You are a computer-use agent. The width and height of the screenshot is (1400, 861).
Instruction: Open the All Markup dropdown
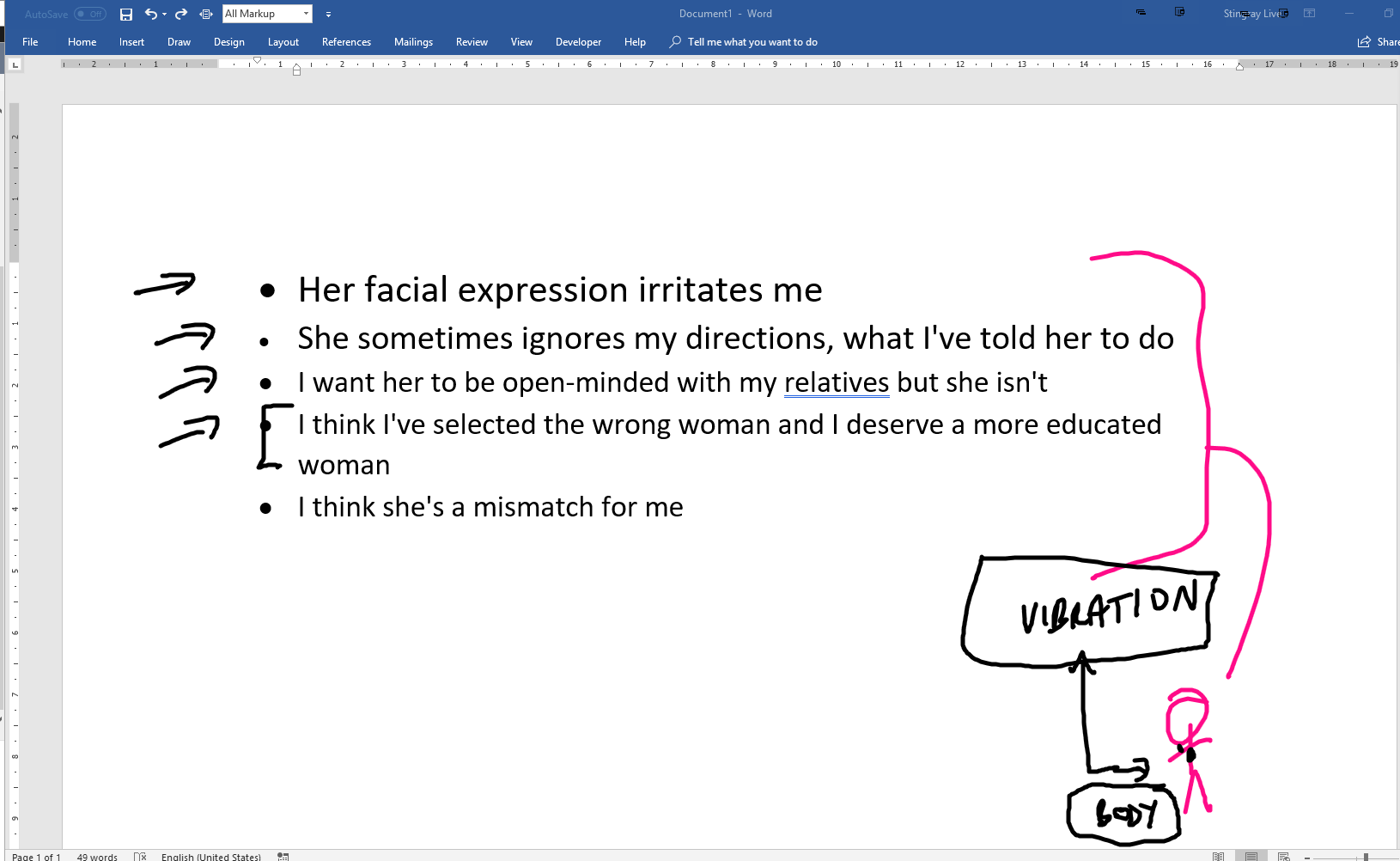[x=267, y=14]
